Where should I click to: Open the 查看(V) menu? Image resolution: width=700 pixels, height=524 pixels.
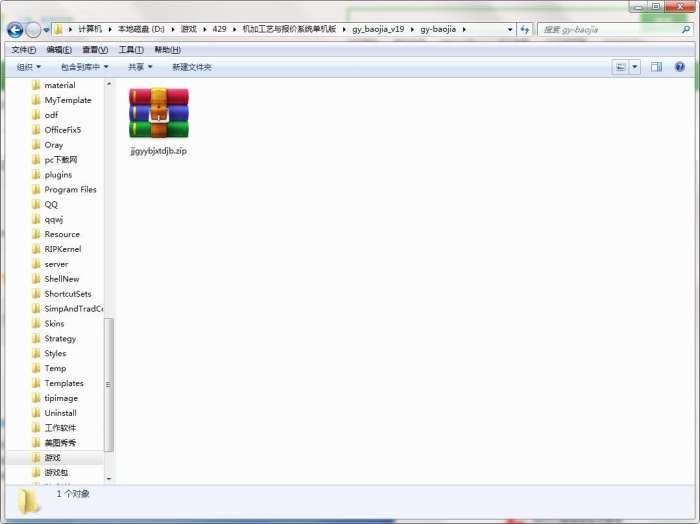(x=95, y=50)
